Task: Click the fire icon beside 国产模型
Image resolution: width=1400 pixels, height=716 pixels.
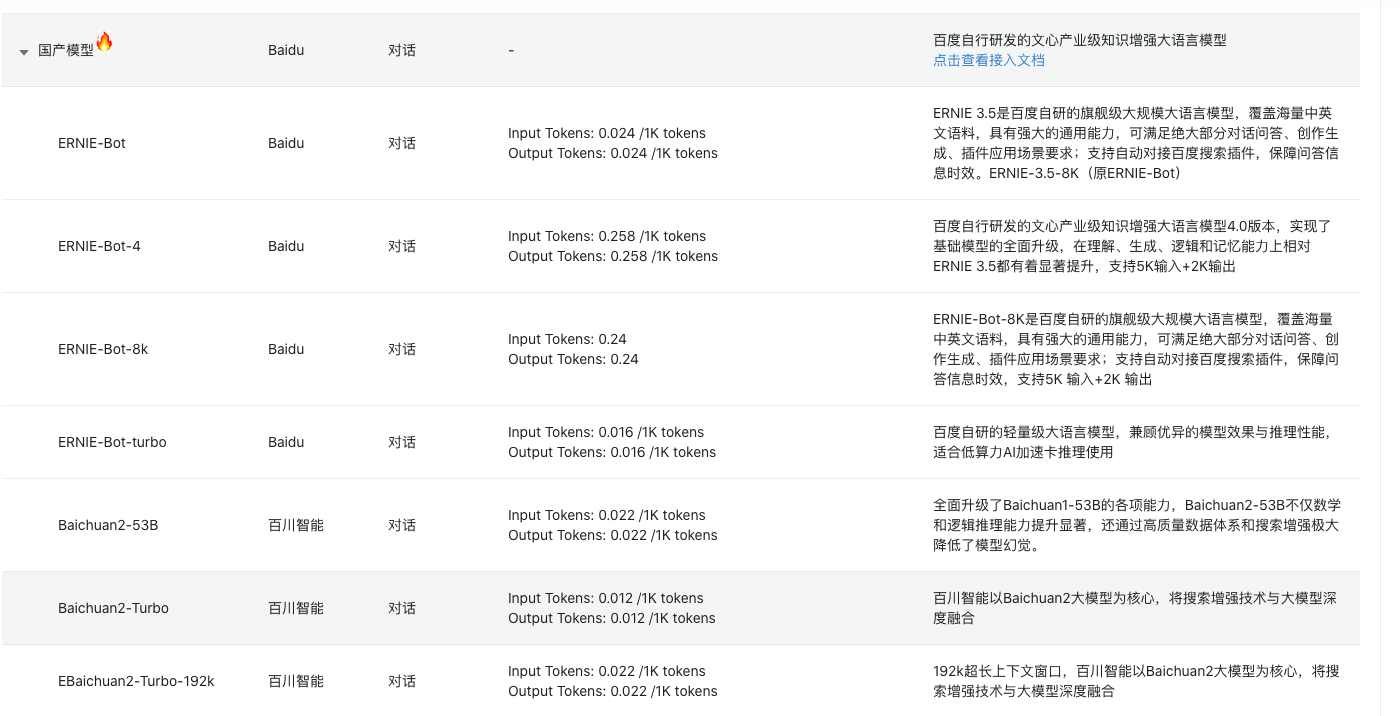Action: point(104,42)
